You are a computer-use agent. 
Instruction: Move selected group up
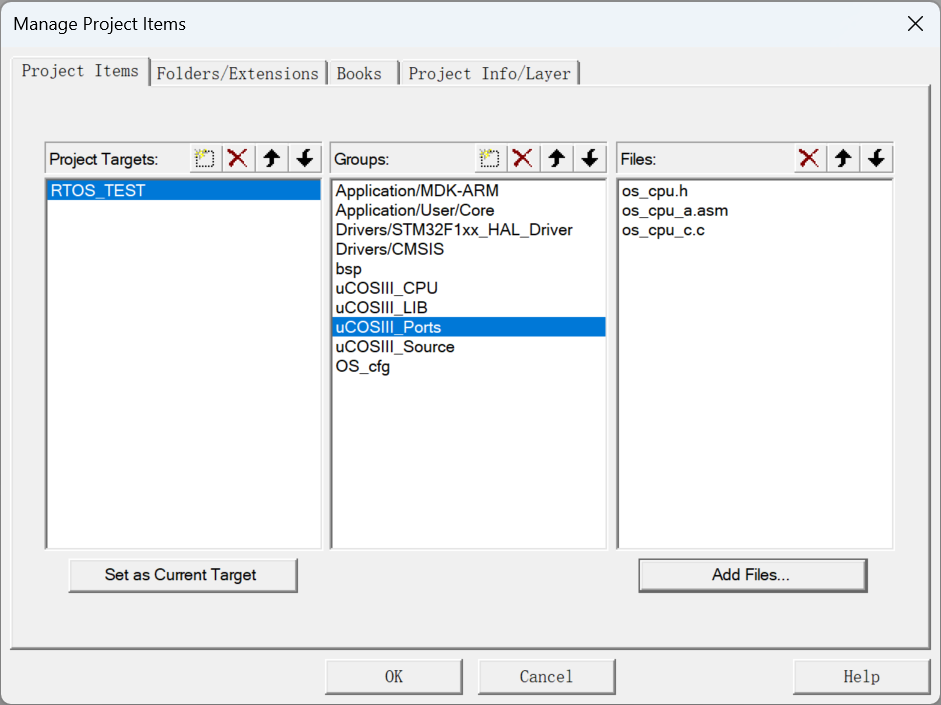tap(557, 158)
